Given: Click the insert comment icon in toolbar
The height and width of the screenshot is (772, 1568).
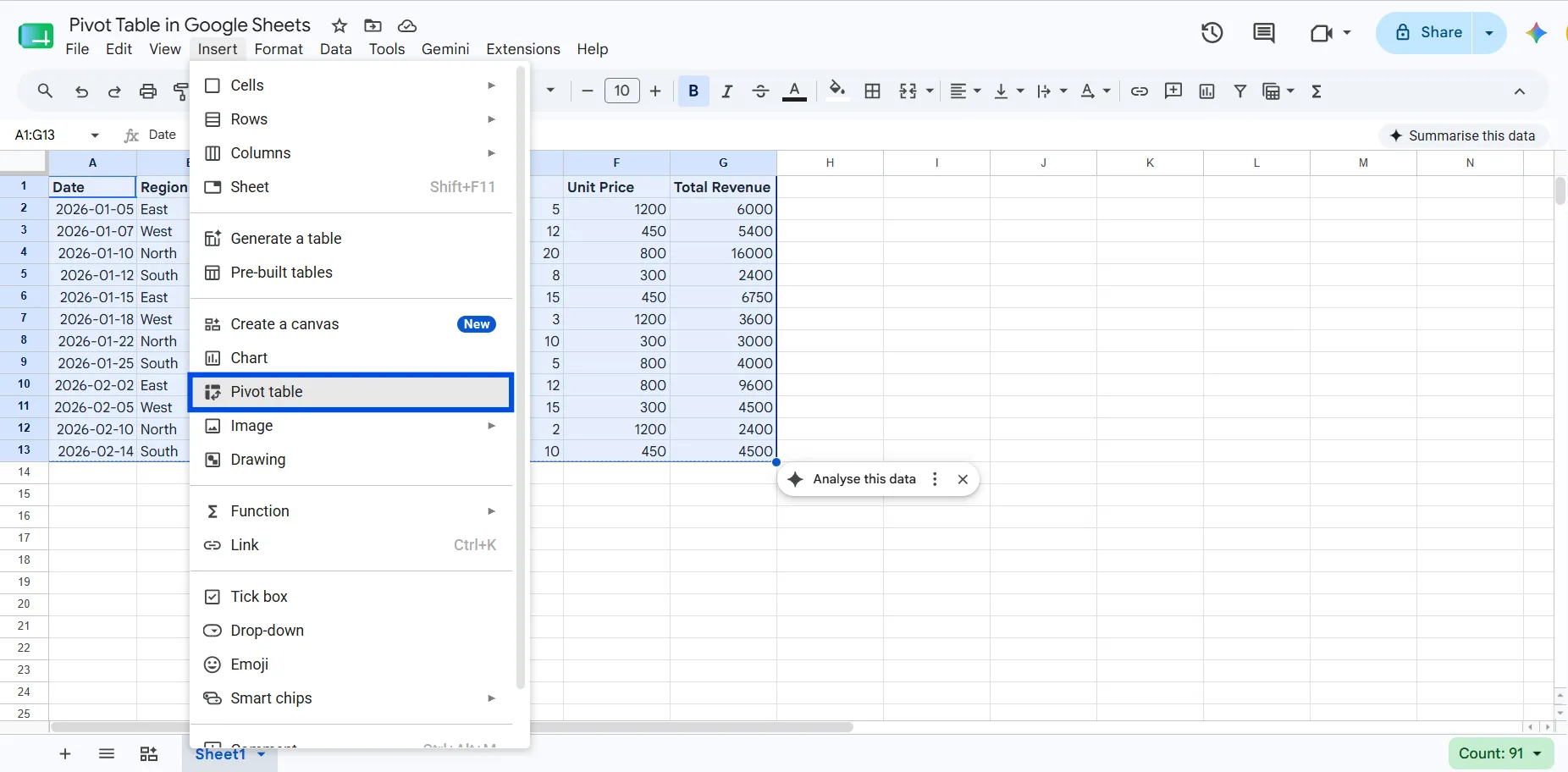Looking at the screenshot, I should pyautogui.click(x=1173, y=91).
